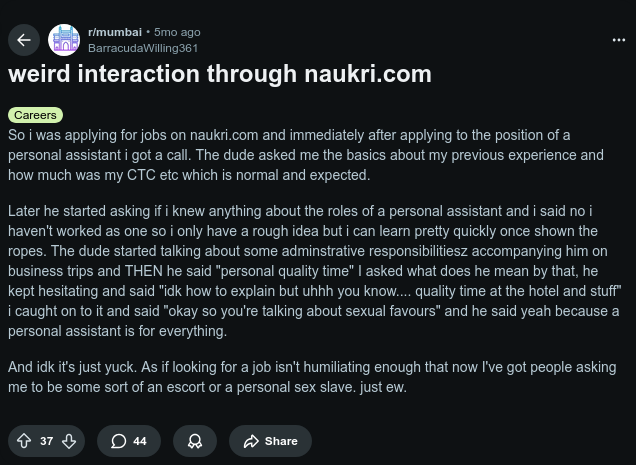Click the Share button label
This screenshot has height=465, width=636.
click(281, 441)
